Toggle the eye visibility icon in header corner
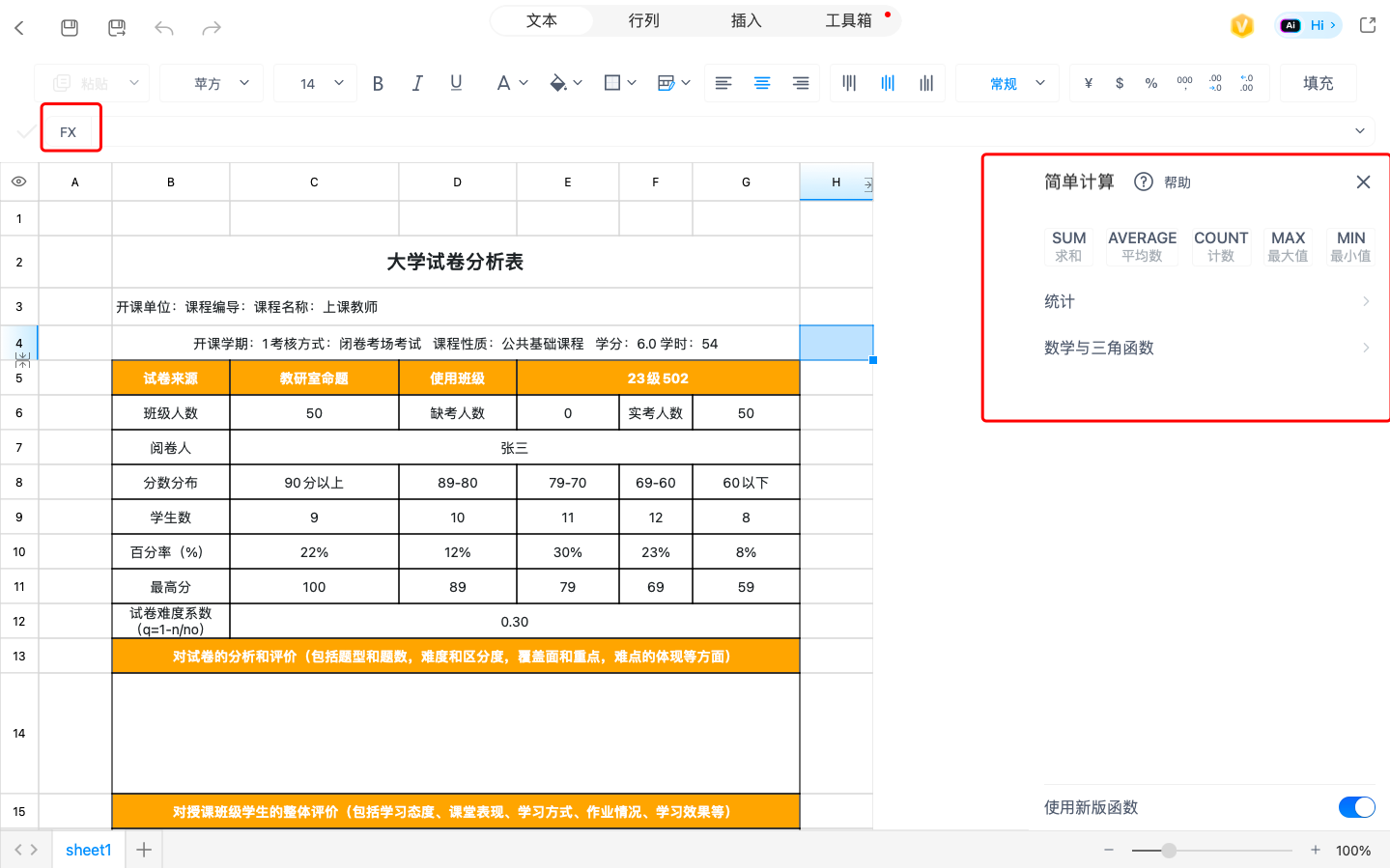Screen dimensions: 1390x868 coord(18,182)
